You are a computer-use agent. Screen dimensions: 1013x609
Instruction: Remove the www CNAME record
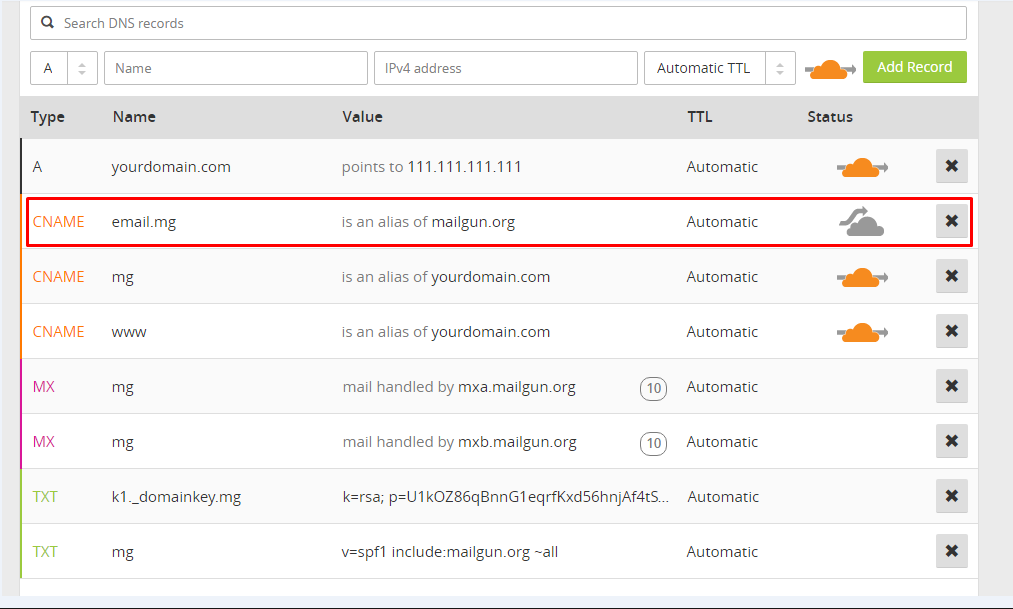click(x=951, y=331)
